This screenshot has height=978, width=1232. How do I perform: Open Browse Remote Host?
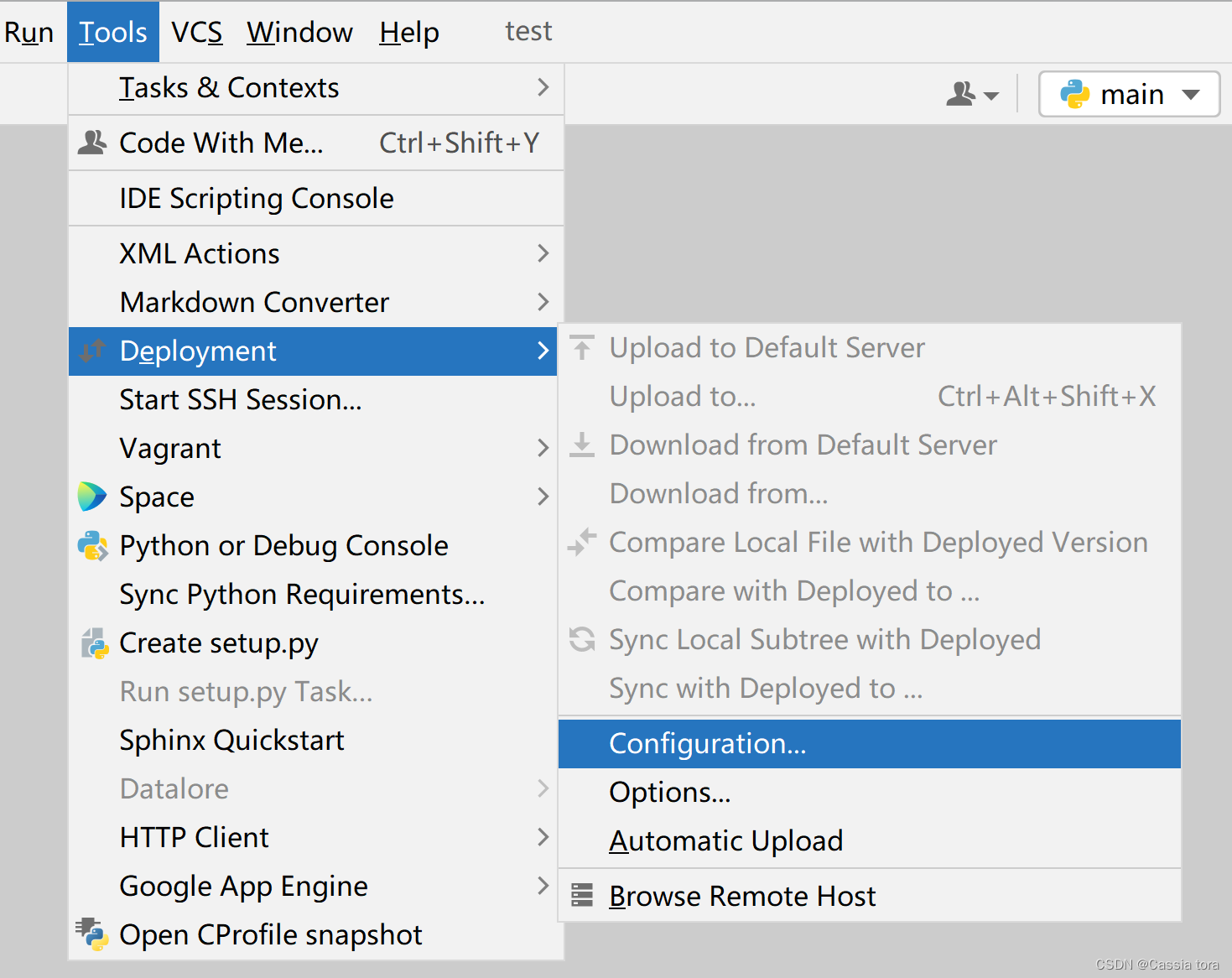870,896
